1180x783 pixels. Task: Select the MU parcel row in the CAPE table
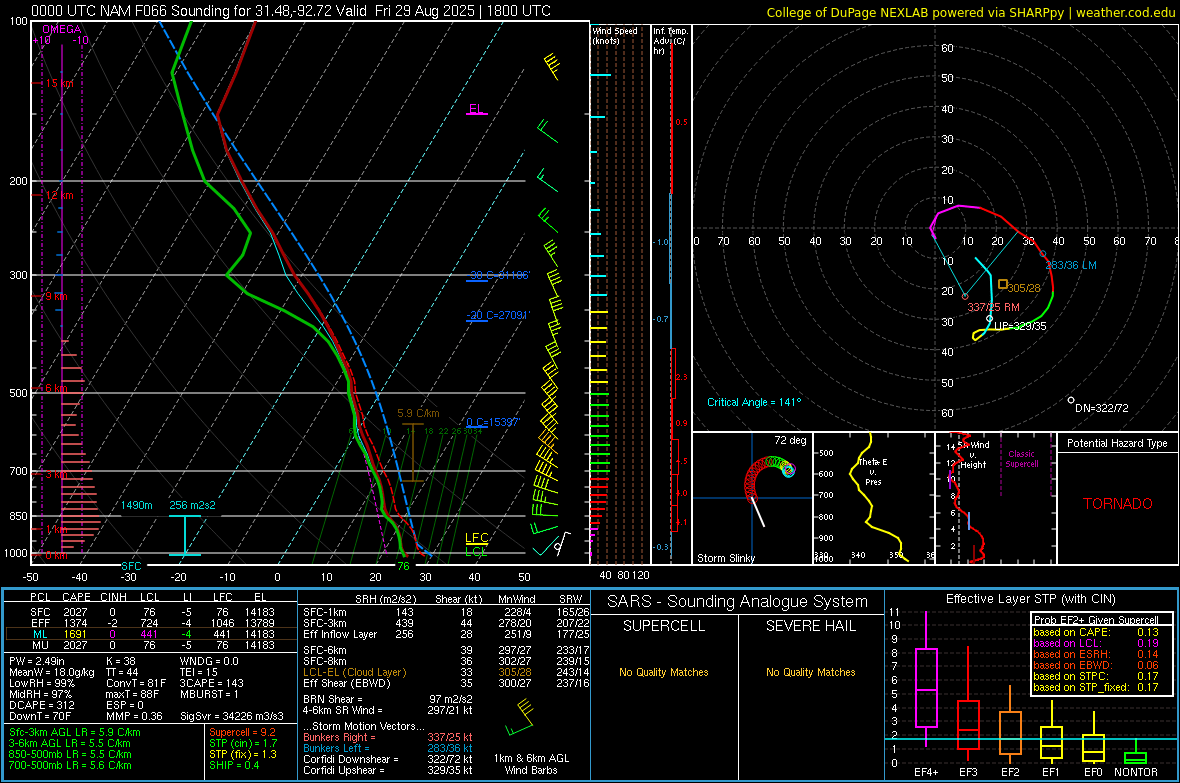pyautogui.click(x=151, y=645)
